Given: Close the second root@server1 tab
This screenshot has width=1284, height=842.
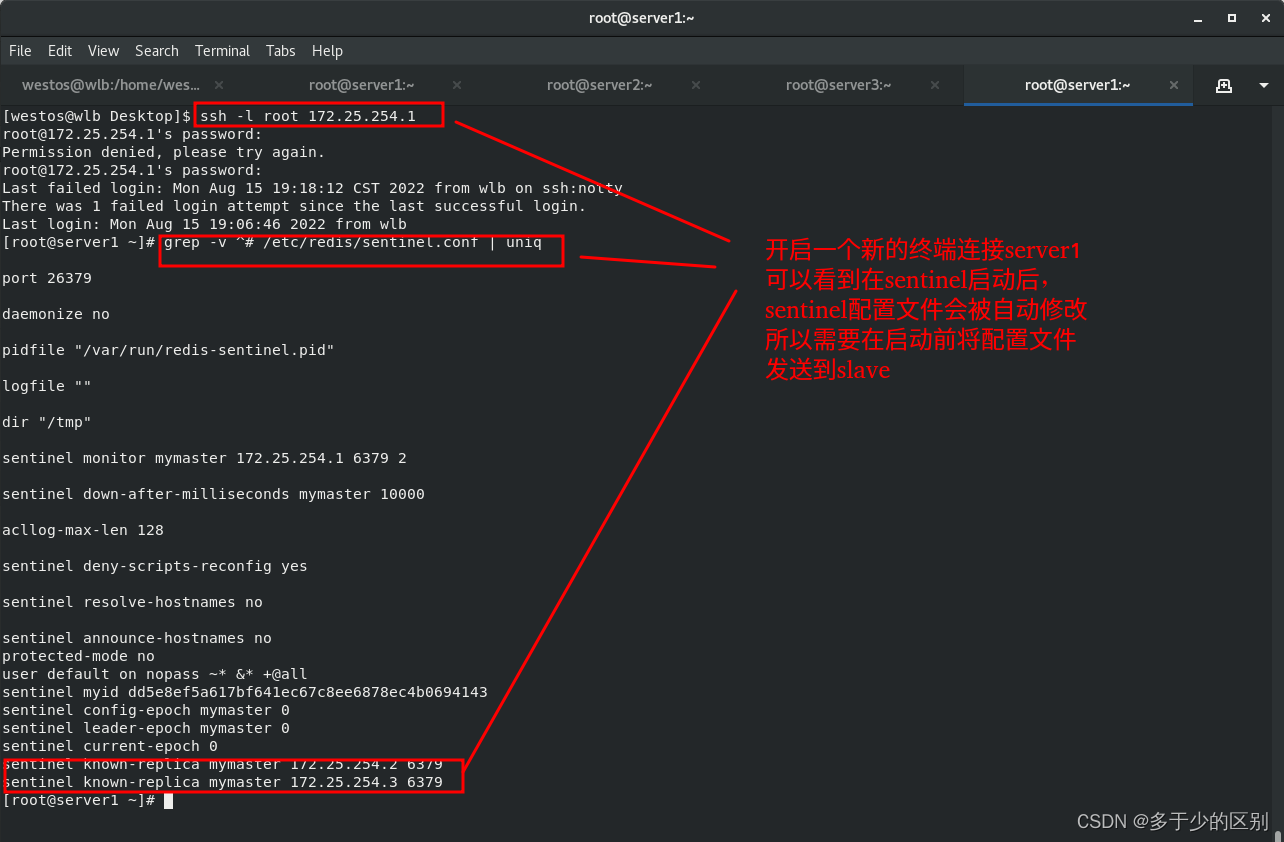Looking at the screenshot, I should click(x=458, y=85).
